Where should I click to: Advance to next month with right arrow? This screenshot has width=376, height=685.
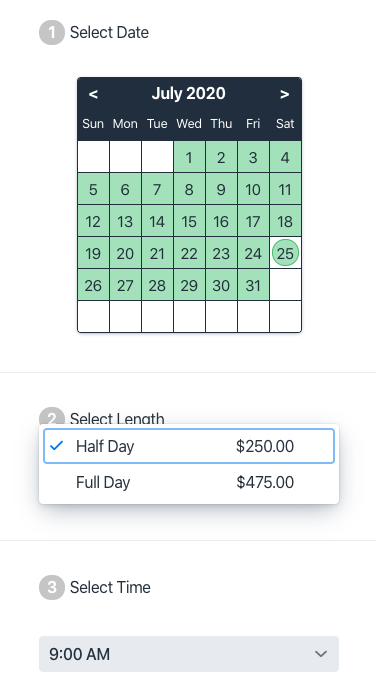(x=285, y=94)
